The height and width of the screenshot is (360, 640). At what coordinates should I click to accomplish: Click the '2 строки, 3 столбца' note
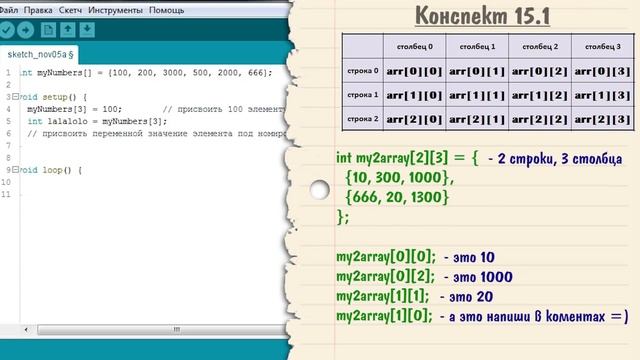click(560, 159)
